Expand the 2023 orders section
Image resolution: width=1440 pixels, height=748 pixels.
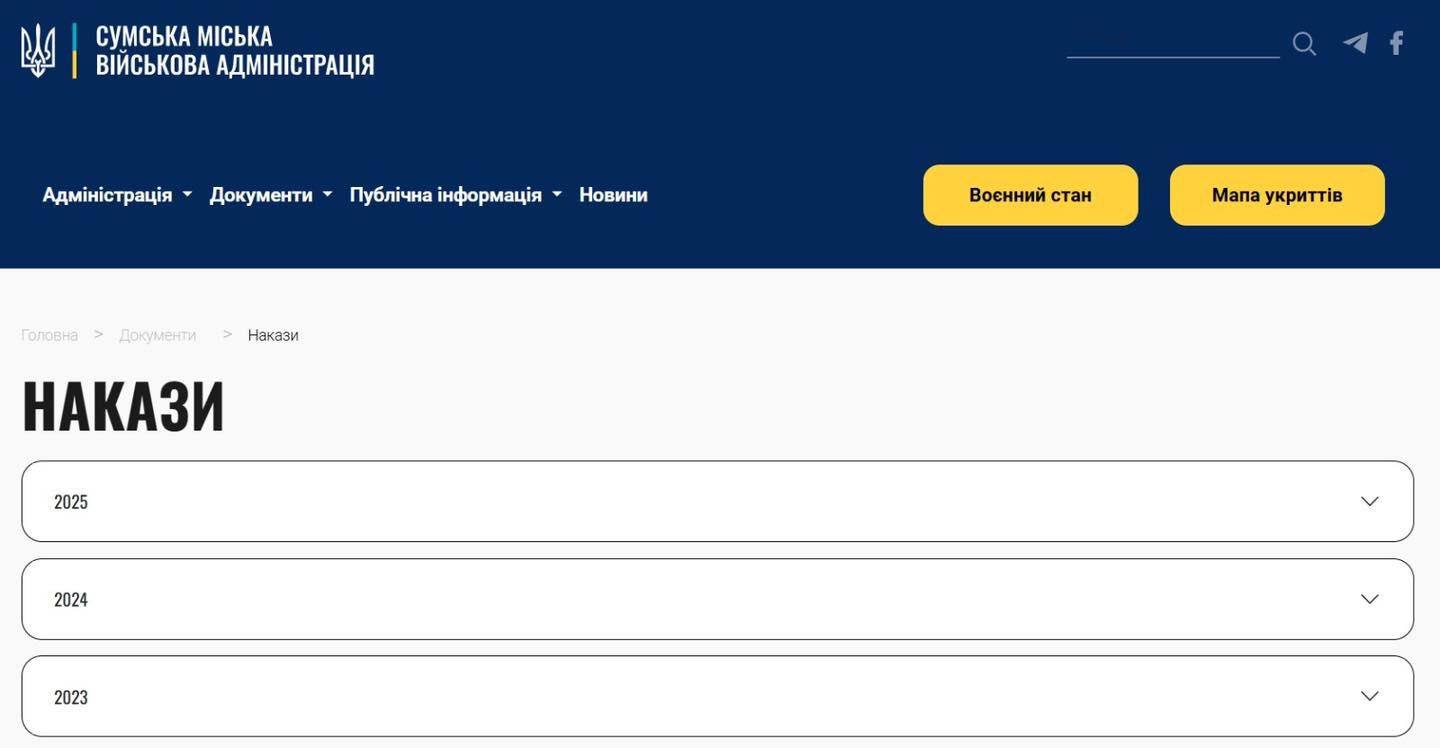[x=700, y=696]
